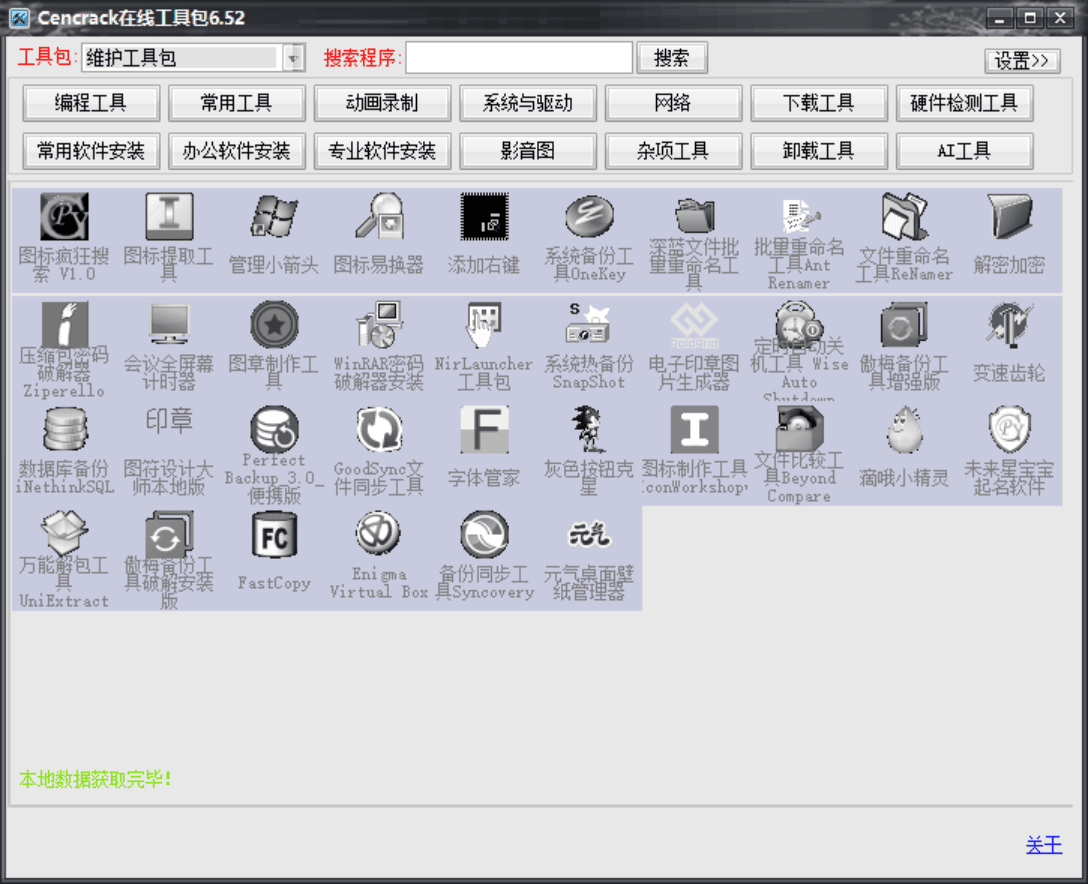Screen dimensions: 1088x884
Task: Open the 字体管家 font manager
Action: (x=484, y=429)
